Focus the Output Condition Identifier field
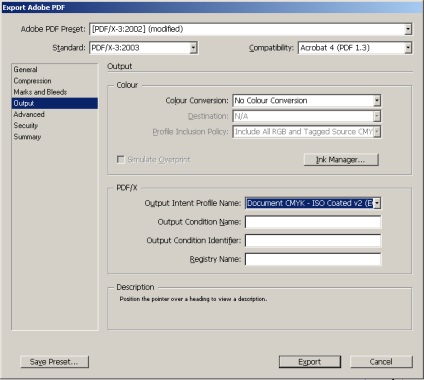 (x=313, y=240)
